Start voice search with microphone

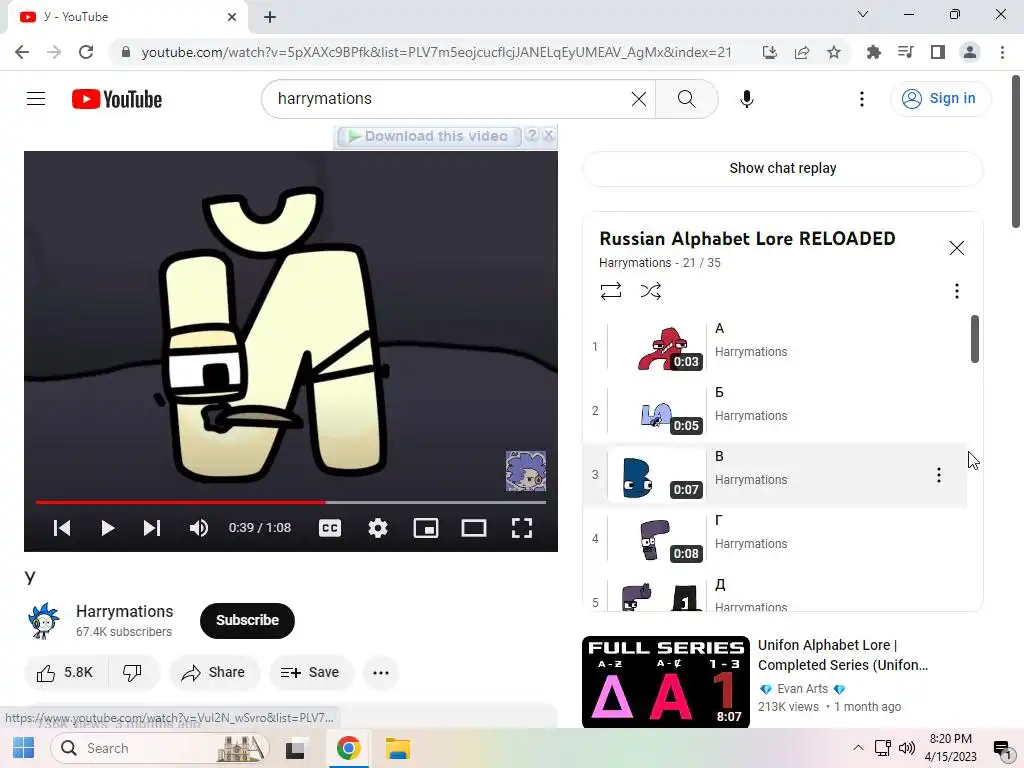tap(746, 99)
